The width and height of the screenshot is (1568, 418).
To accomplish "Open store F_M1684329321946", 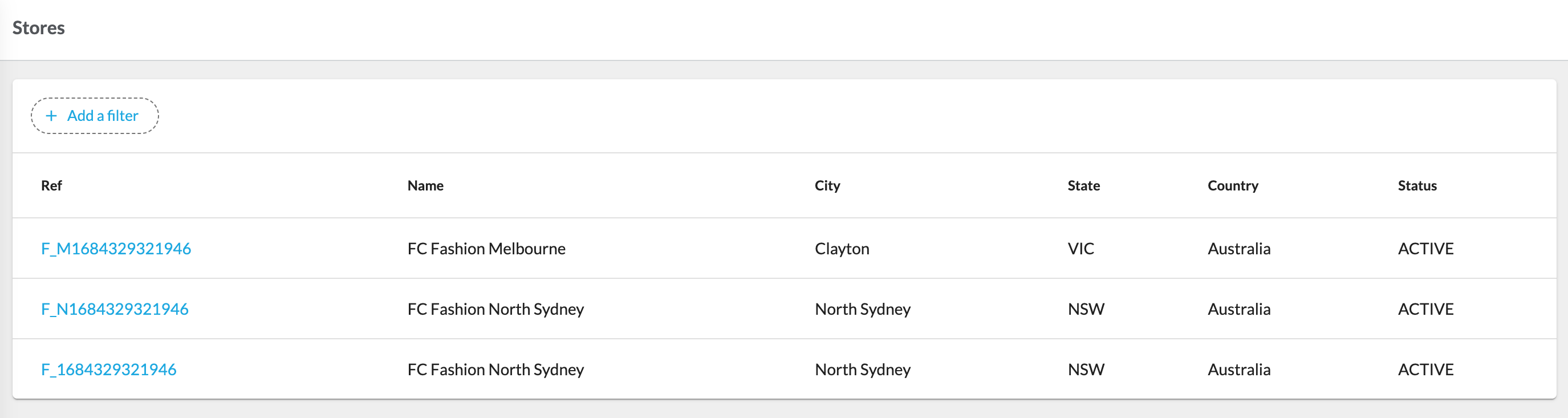I will [116, 248].
